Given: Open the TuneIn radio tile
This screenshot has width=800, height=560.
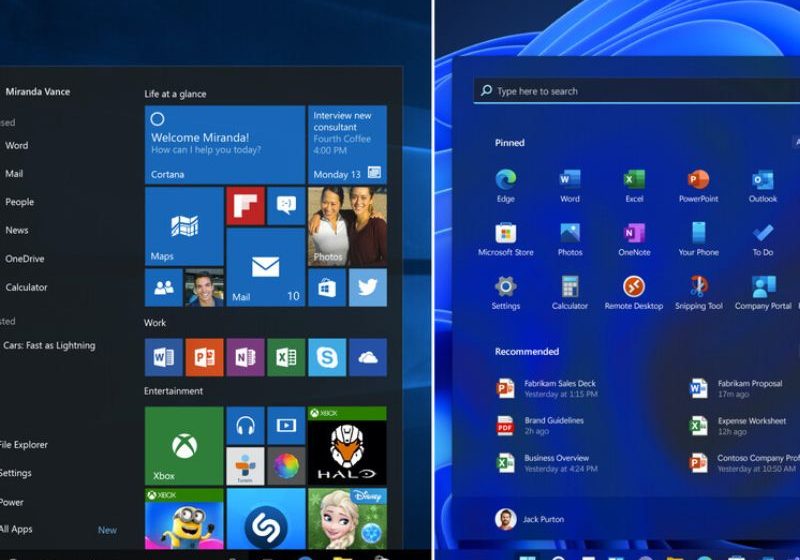Looking at the screenshot, I should (x=245, y=466).
